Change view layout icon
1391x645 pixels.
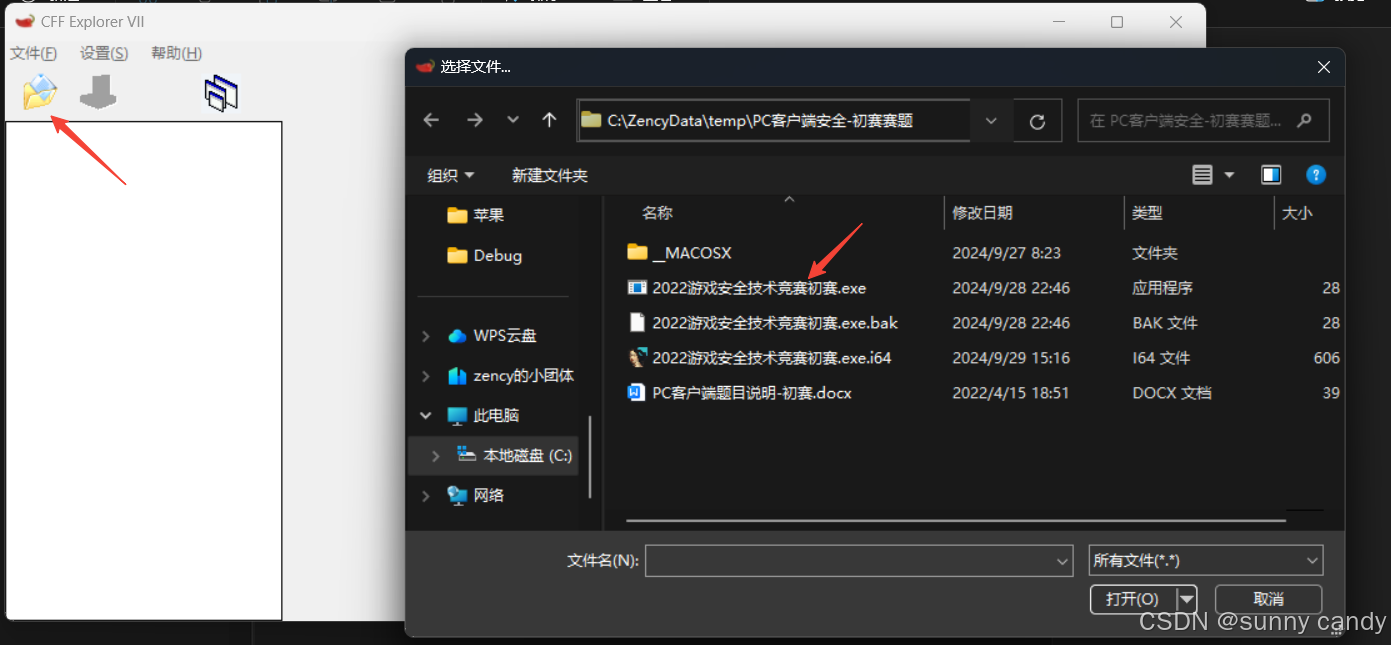[x=1203, y=175]
